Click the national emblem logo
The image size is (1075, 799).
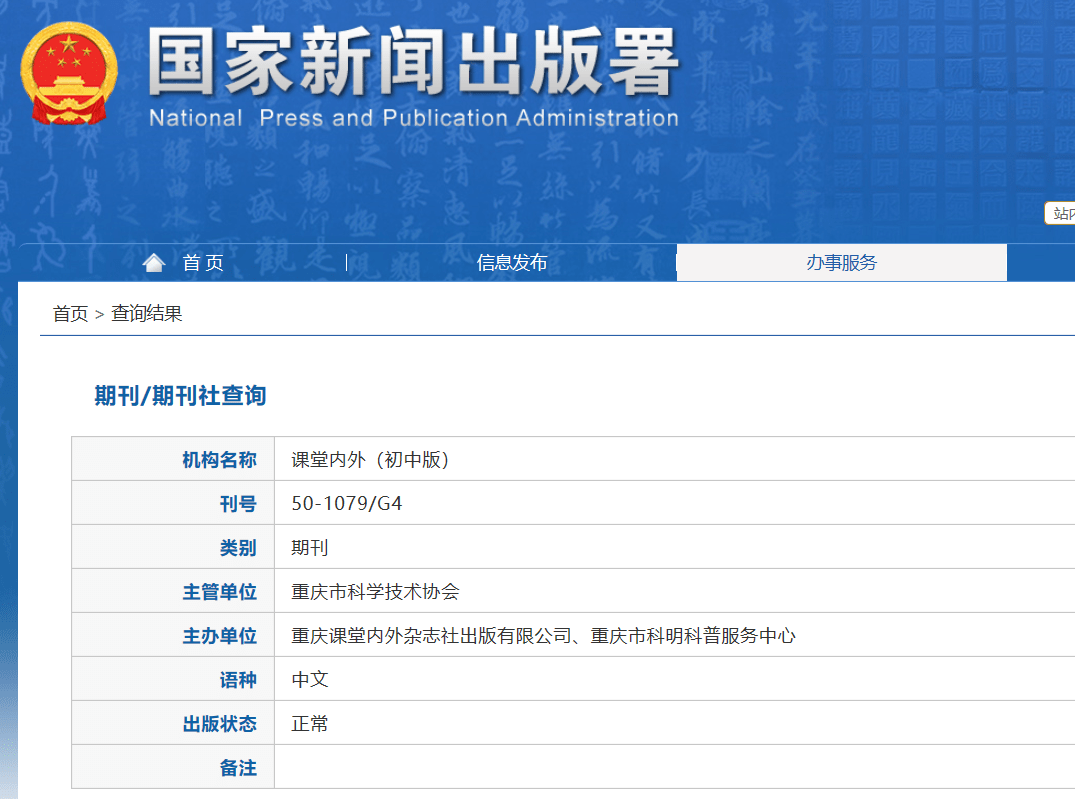click(69, 73)
